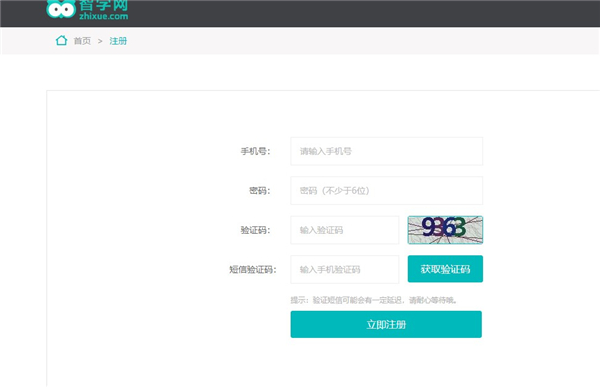The width and height of the screenshot is (600, 387).
Task: Focus the 密码 password field
Action: click(386, 191)
